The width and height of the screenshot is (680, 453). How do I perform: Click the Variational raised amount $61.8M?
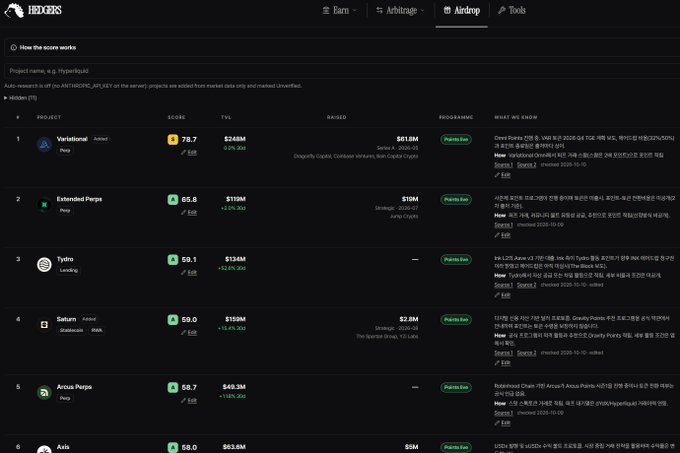[407, 139]
